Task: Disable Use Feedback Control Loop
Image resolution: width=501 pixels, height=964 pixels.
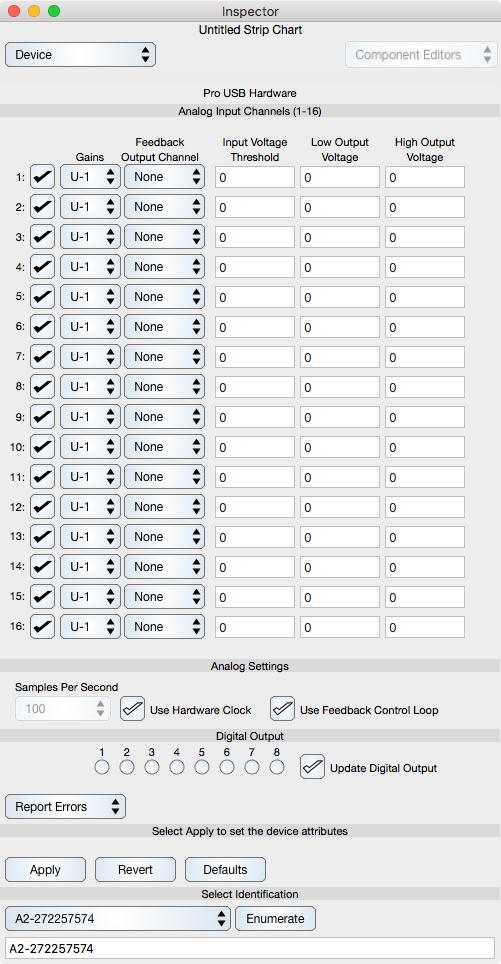Action: 282,709
